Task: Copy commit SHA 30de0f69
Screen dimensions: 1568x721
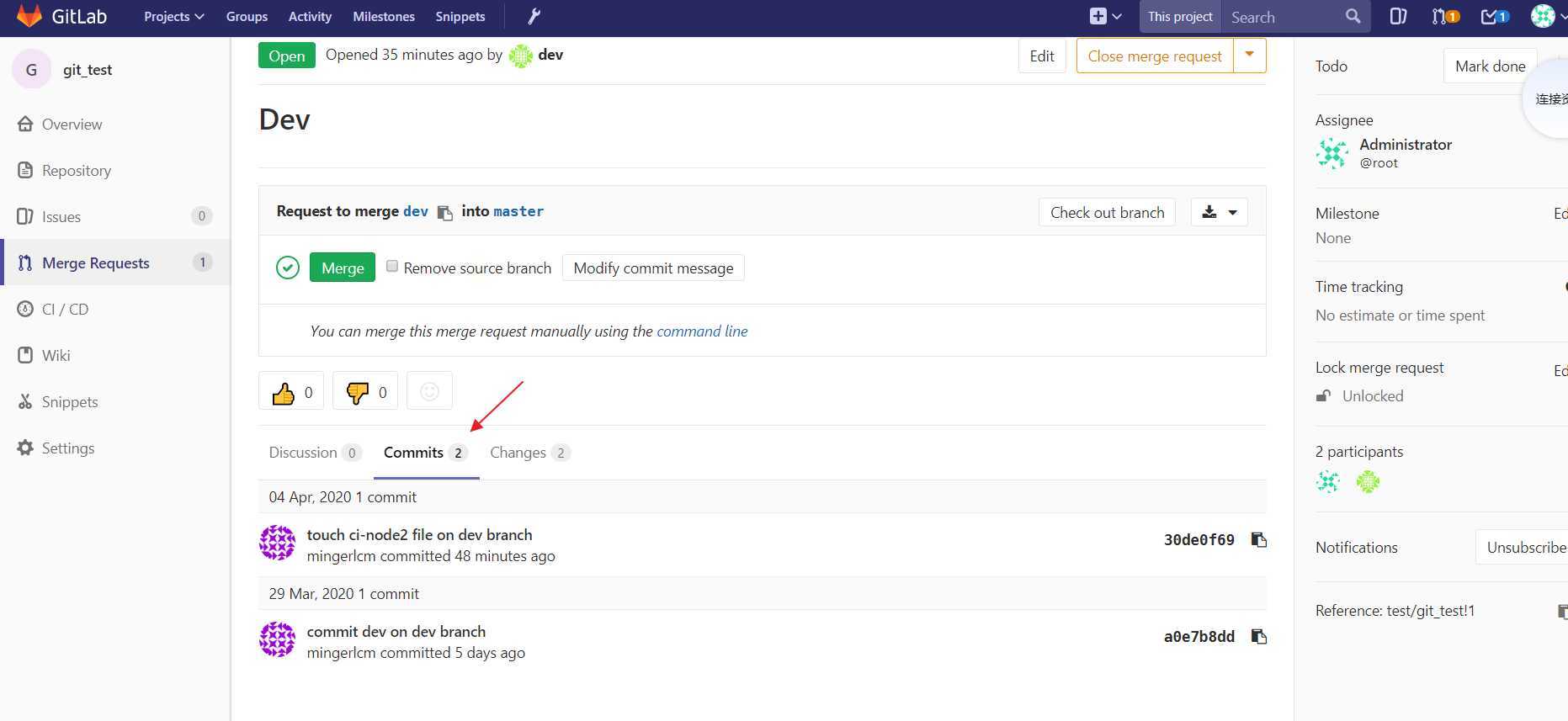Action: (1259, 540)
